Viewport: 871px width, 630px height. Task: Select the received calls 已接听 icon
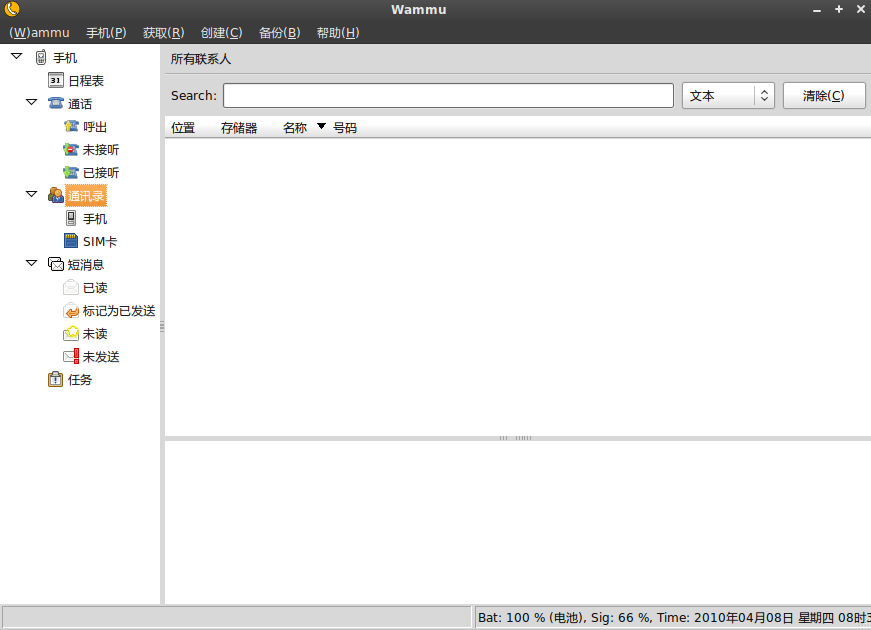pyautogui.click(x=71, y=173)
